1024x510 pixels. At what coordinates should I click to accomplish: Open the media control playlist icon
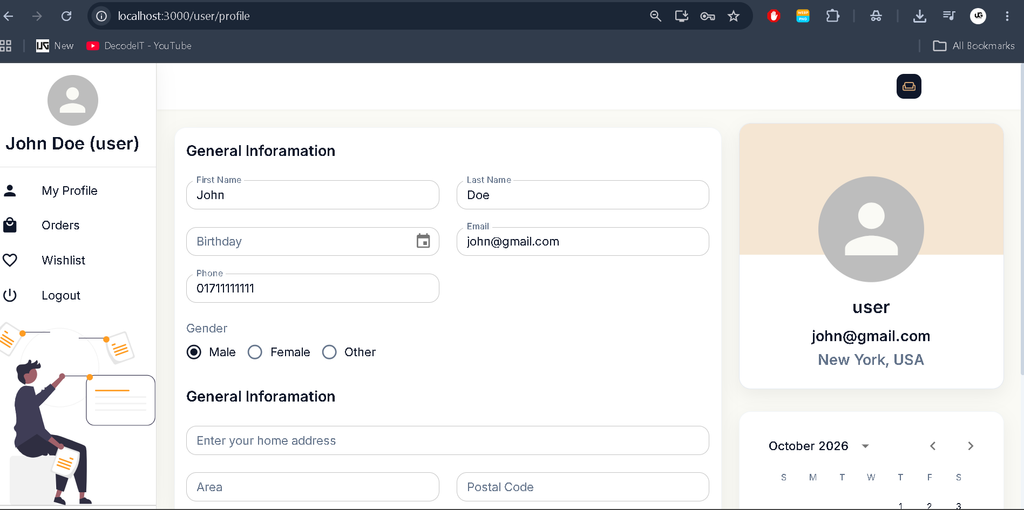coord(949,16)
